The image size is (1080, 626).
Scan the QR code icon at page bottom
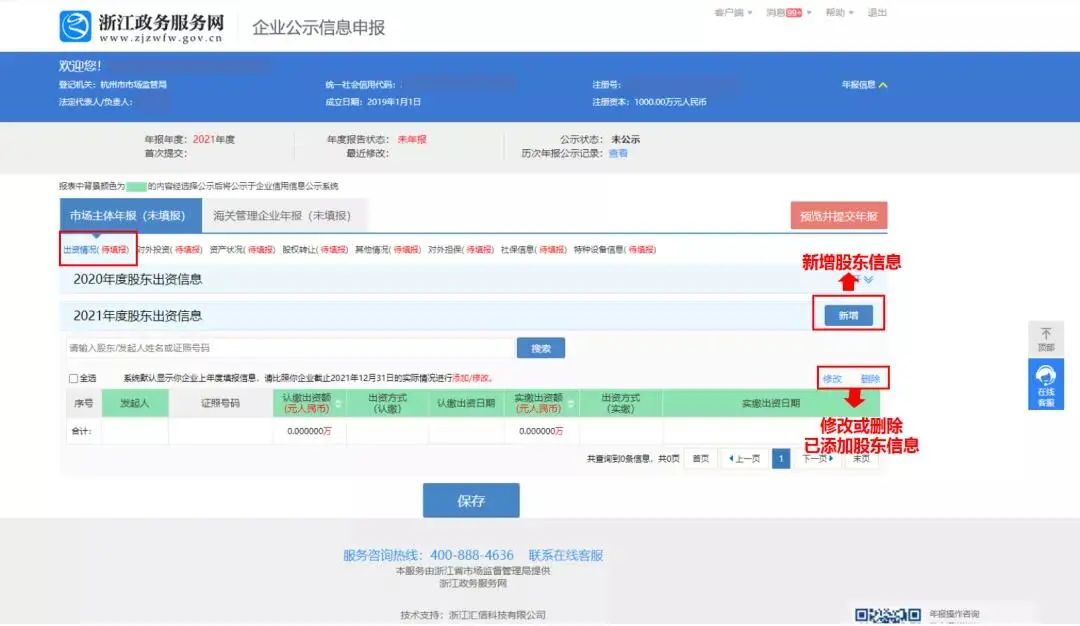886,614
